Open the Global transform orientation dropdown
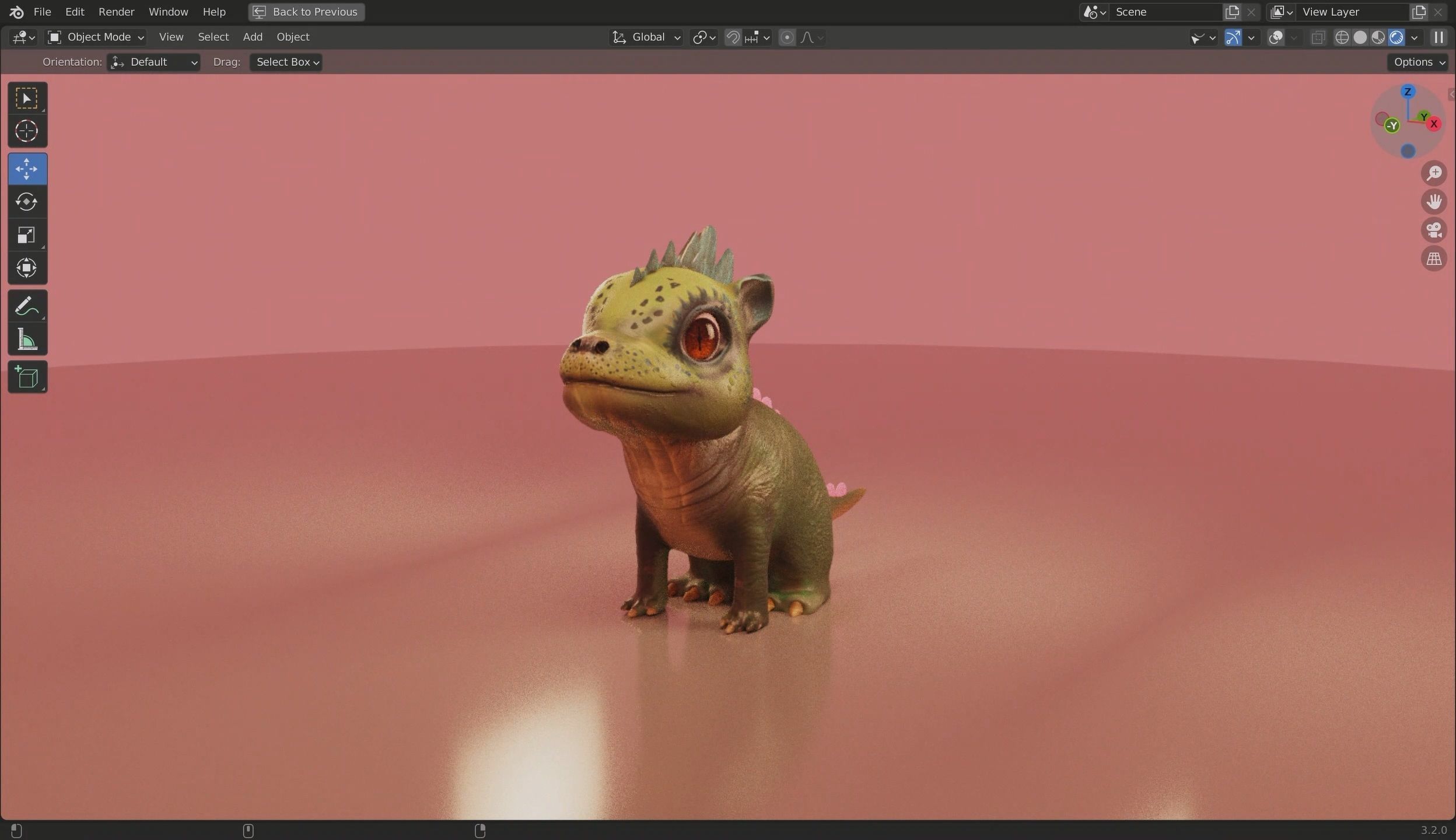This screenshot has width=1456, height=840. pyautogui.click(x=646, y=37)
